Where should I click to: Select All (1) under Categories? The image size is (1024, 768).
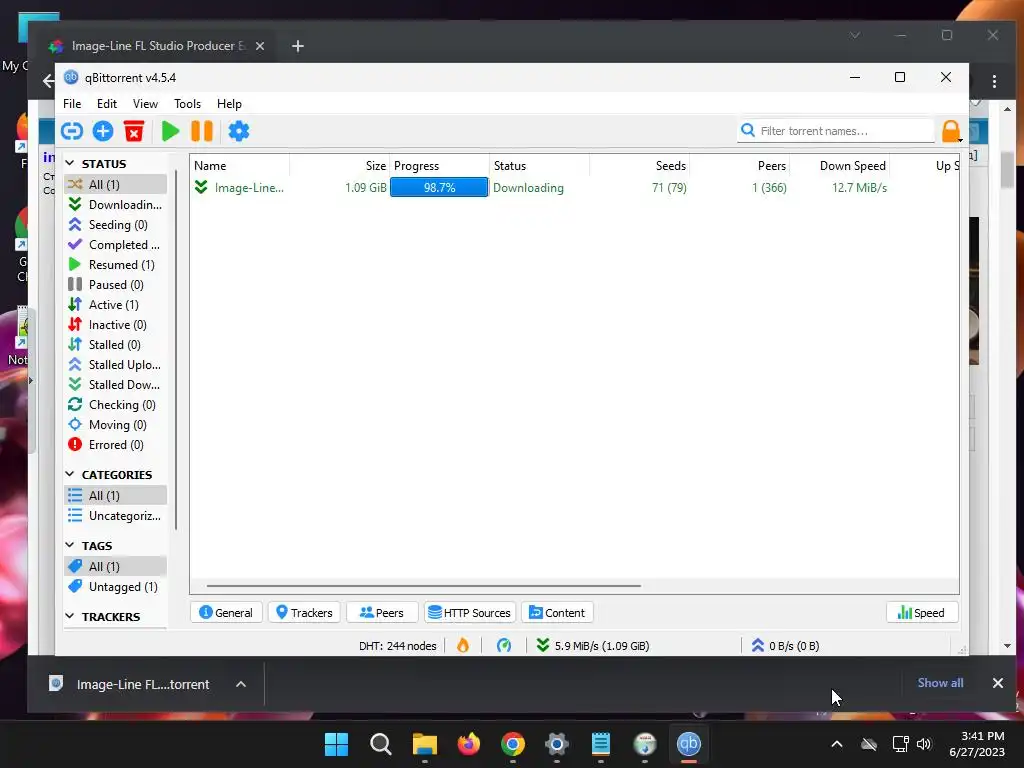tap(116, 496)
